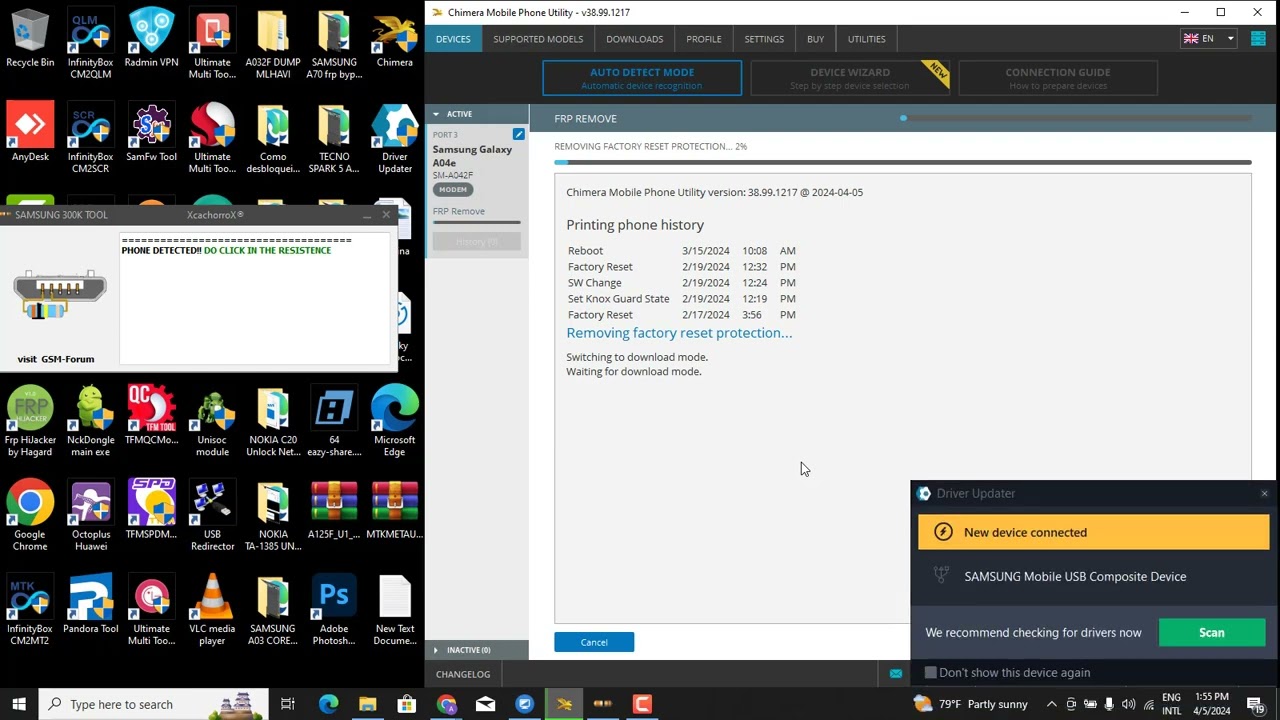Open the AnyDesk desktop shortcut

[30, 135]
